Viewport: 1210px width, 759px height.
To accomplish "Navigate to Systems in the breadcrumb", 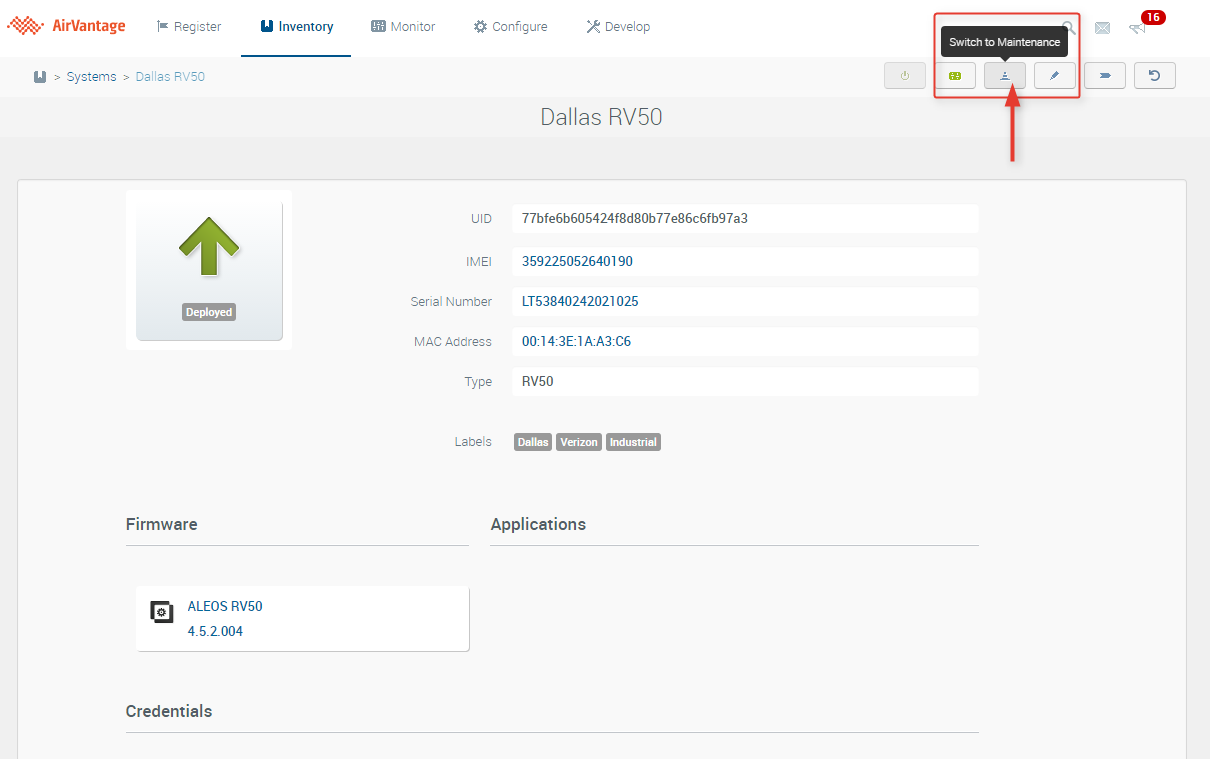I will pyautogui.click(x=91, y=77).
